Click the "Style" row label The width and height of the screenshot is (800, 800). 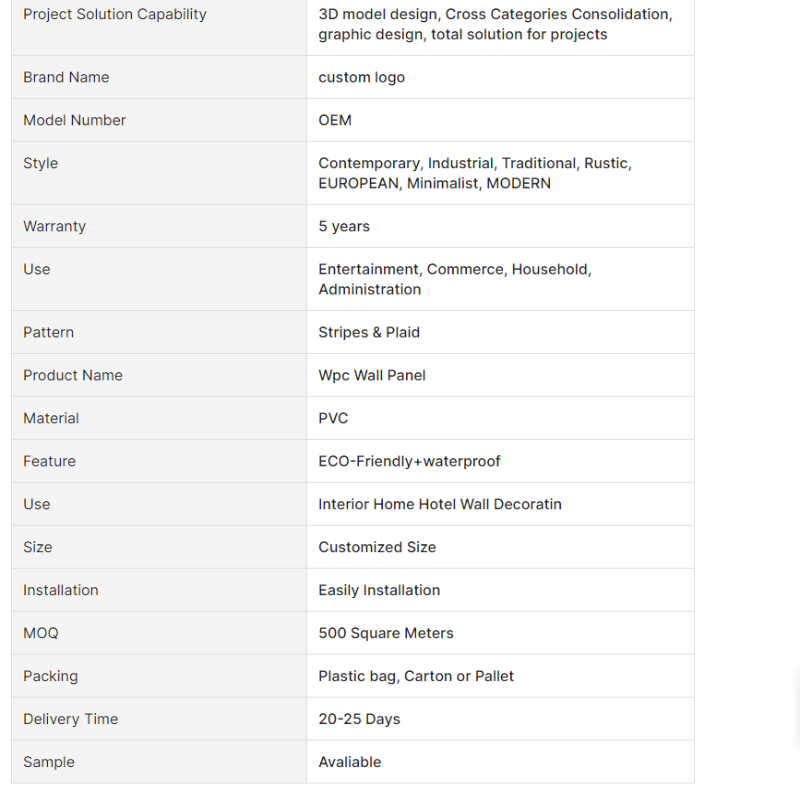[40, 163]
